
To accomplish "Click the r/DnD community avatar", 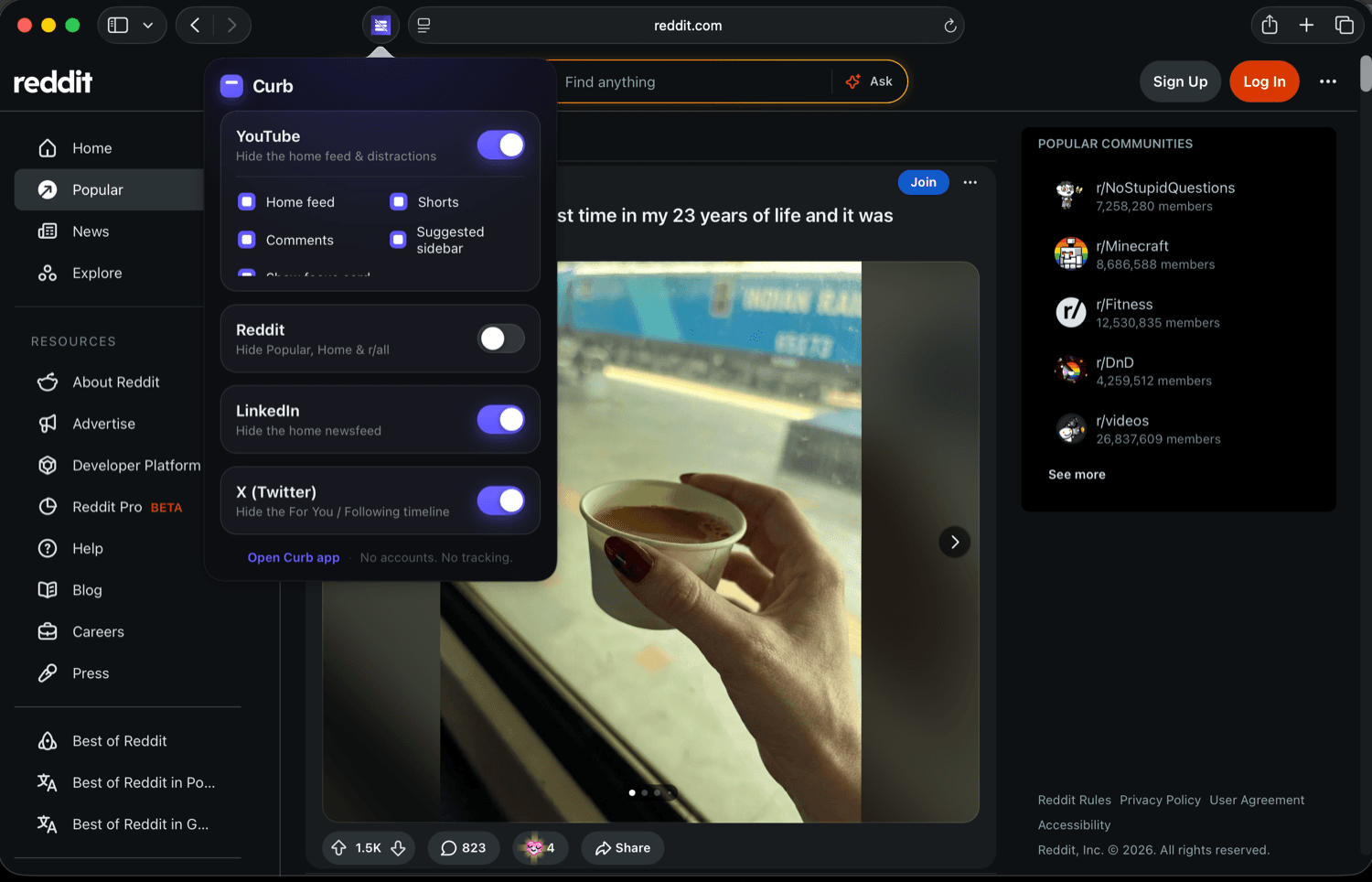I will pyautogui.click(x=1070, y=371).
